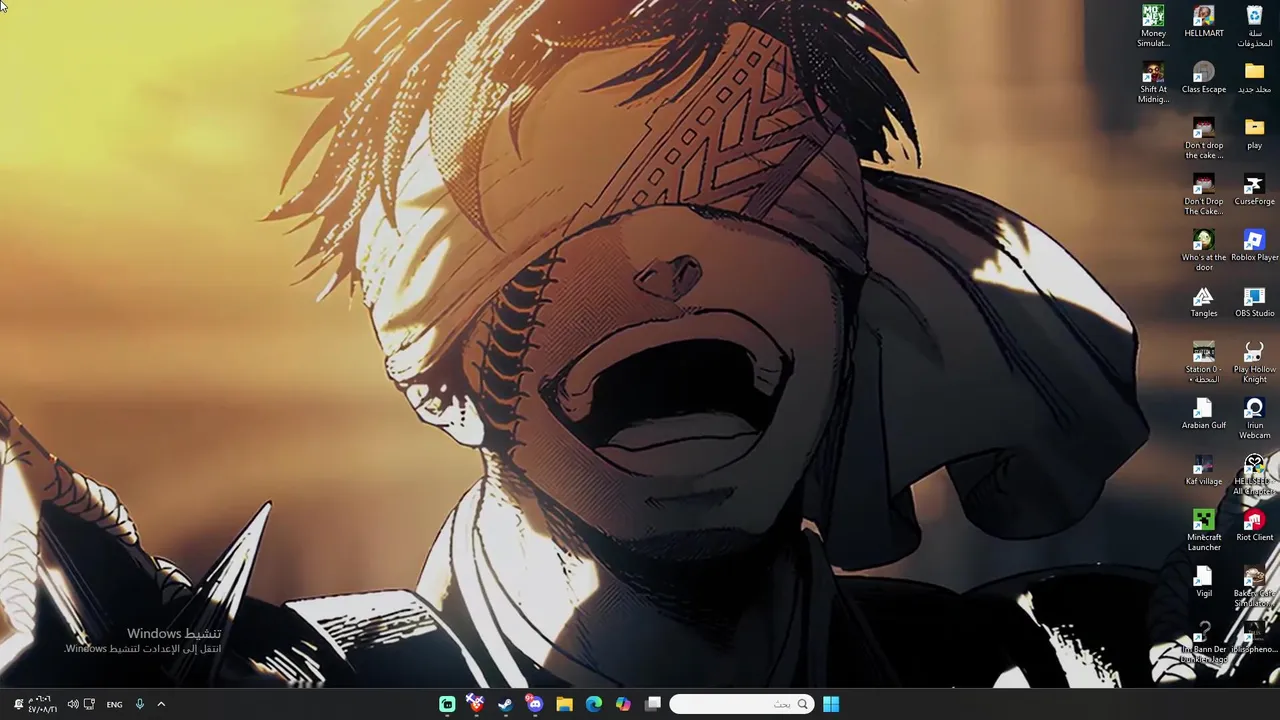The height and width of the screenshot is (720, 1280).
Task: Select the Arabian Gulf shortcut
Action: coord(1204,413)
